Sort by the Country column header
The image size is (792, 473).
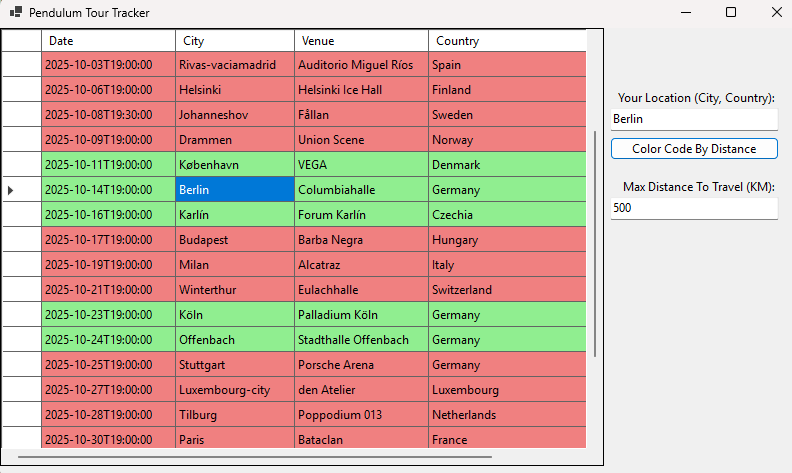tap(507, 41)
